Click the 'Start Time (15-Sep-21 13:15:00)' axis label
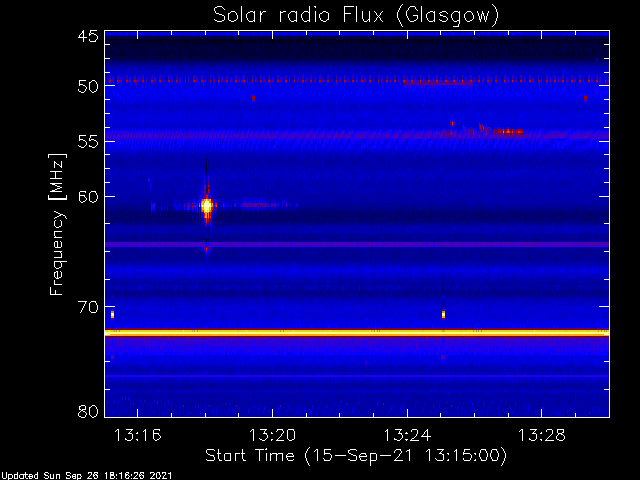 [x=356, y=456]
